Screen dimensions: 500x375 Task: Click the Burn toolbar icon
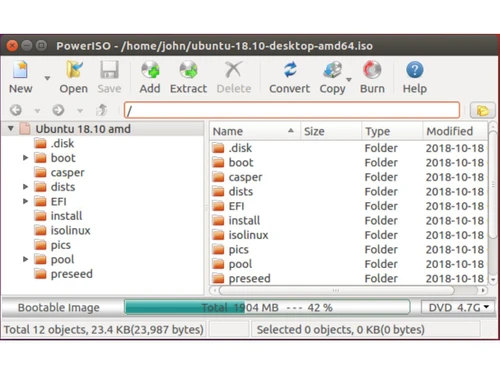click(x=372, y=70)
